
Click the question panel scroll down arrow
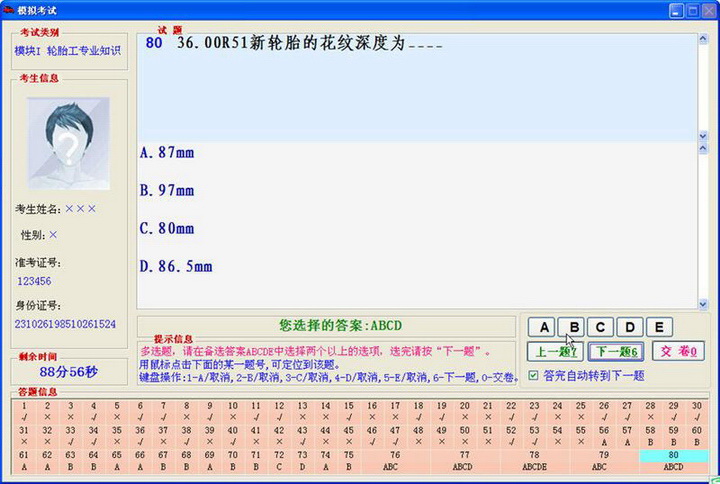pyautogui.click(x=703, y=136)
